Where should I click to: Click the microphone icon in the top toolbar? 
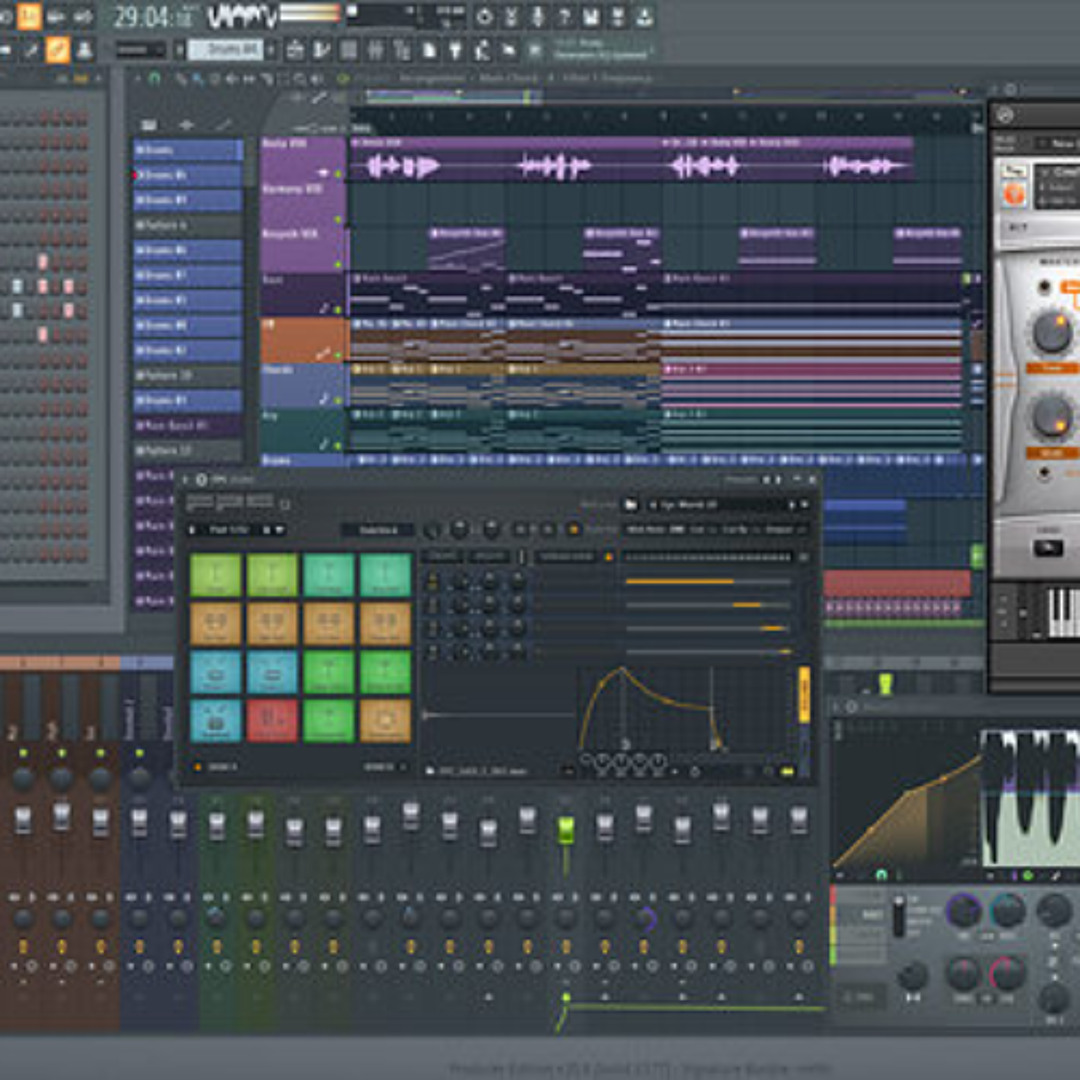pos(537,17)
